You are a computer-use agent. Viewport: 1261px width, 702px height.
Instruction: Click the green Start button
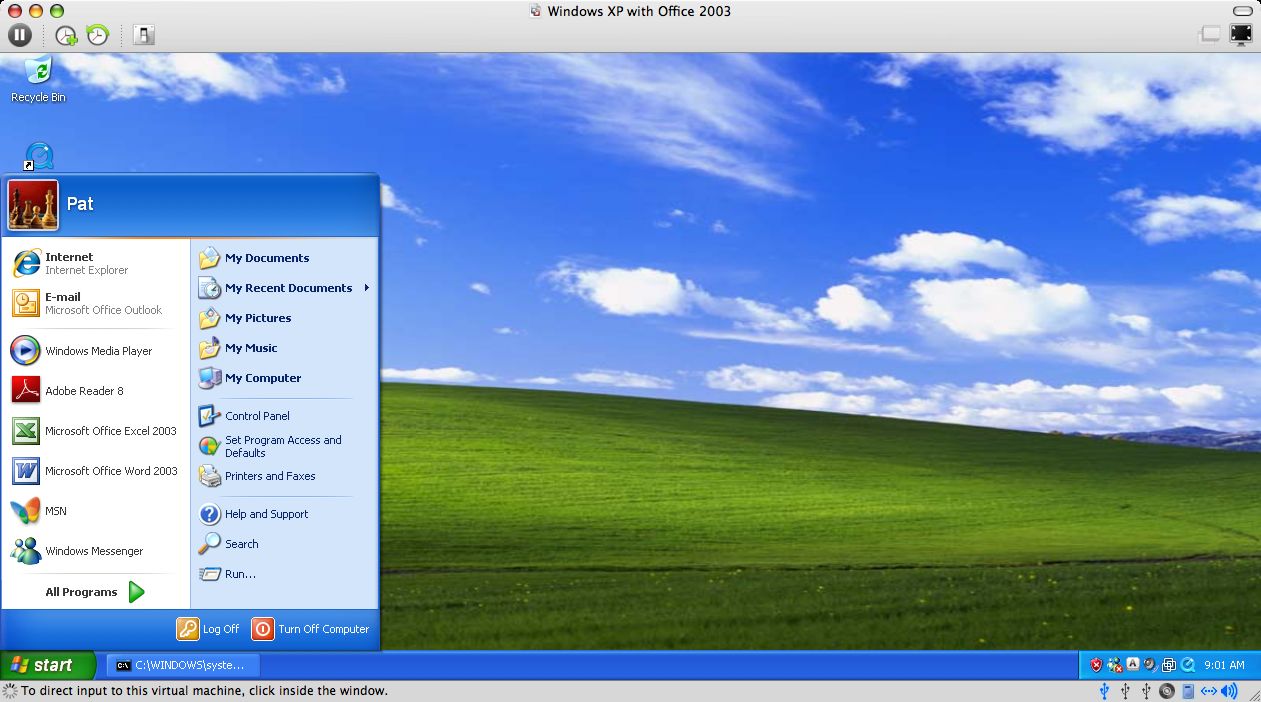(x=48, y=665)
